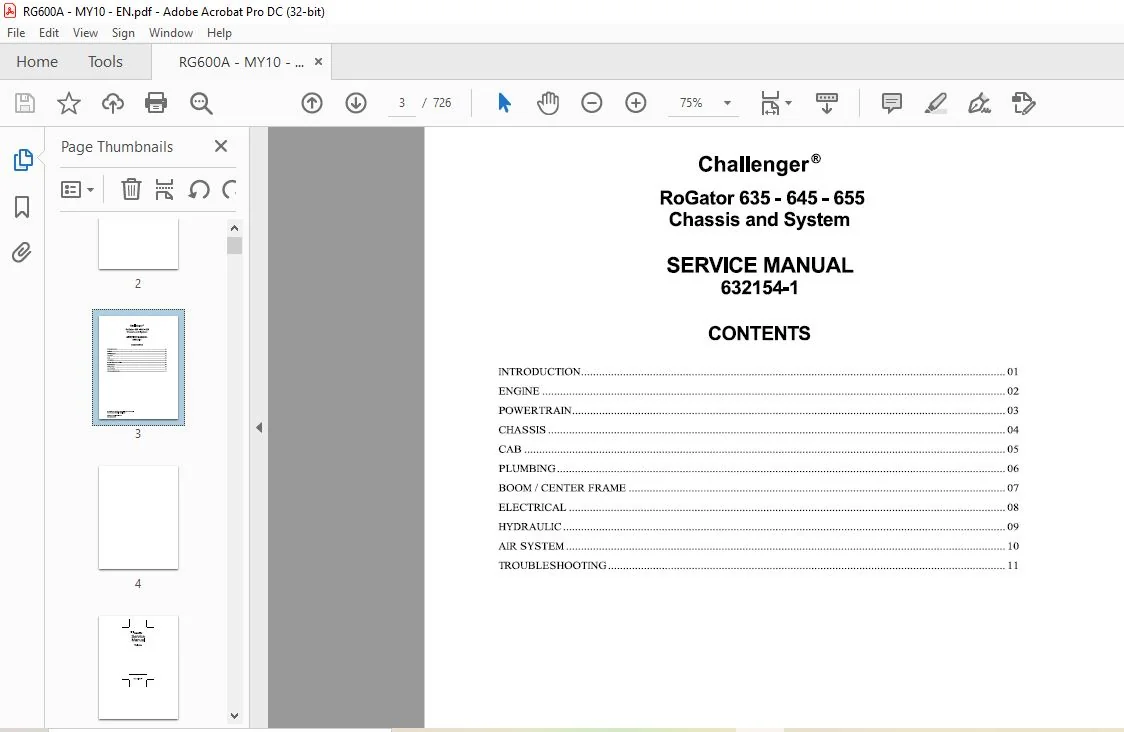Close the Page Thumbnails panel
Screen dimensions: 1124x732
click(x=221, y=146)
